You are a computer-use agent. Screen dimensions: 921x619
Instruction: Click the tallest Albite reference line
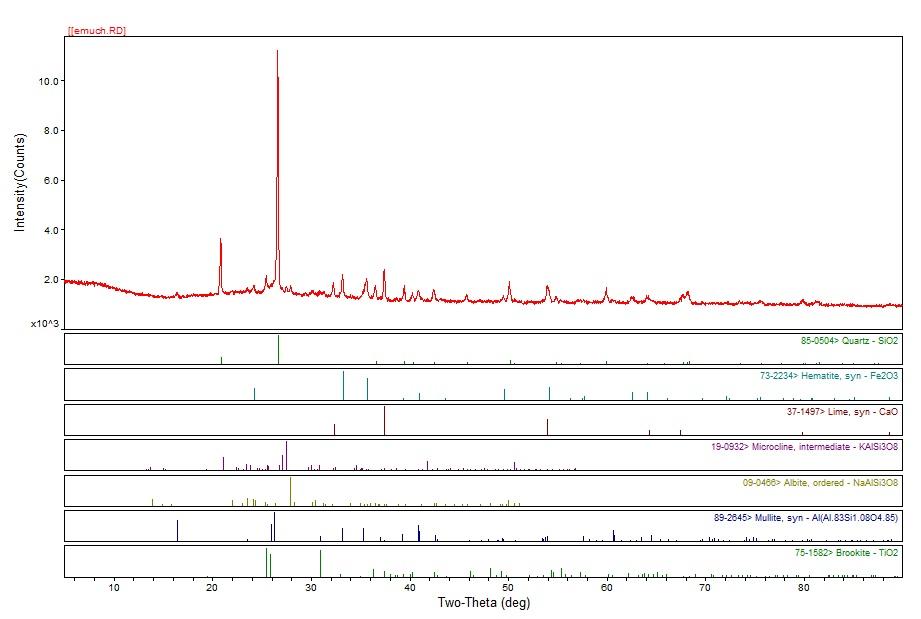[x=291, y=492]
